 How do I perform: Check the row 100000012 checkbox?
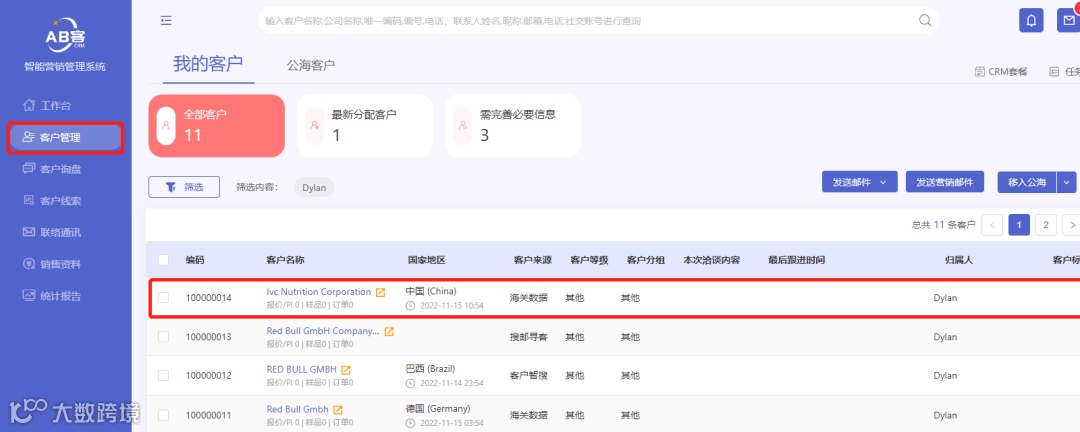[x=163, y=376]
